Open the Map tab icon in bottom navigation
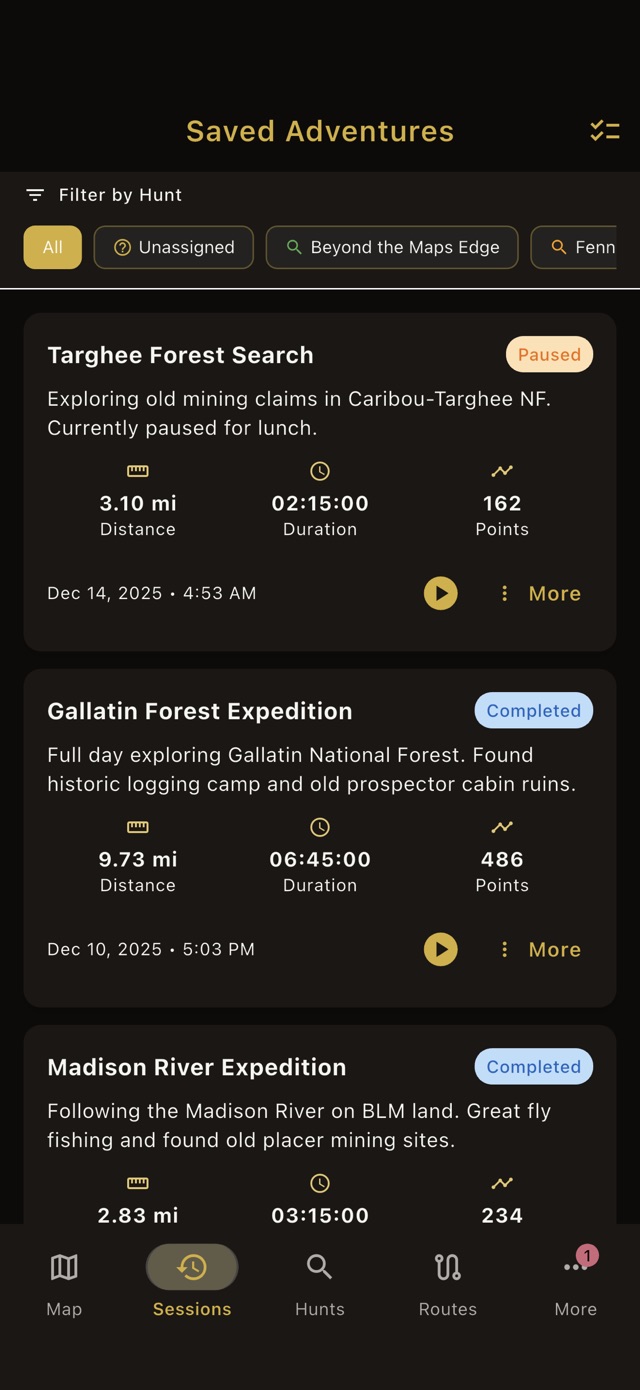 [x=63, y=1266]
